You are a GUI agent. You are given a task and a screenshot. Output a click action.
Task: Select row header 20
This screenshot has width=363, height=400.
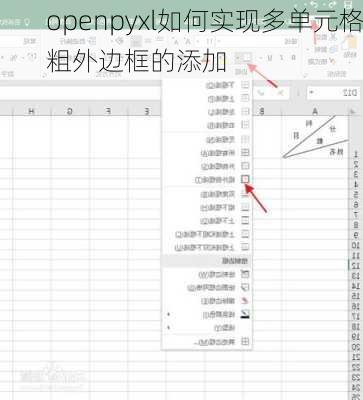pyautogui.click(x=356, y=347)
